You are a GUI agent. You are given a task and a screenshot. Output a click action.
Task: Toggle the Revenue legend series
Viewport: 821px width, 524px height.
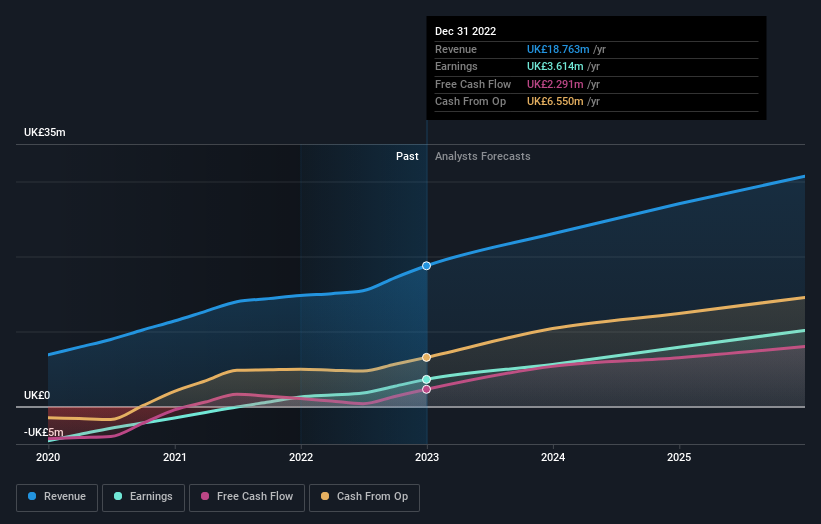coord(57,497)
